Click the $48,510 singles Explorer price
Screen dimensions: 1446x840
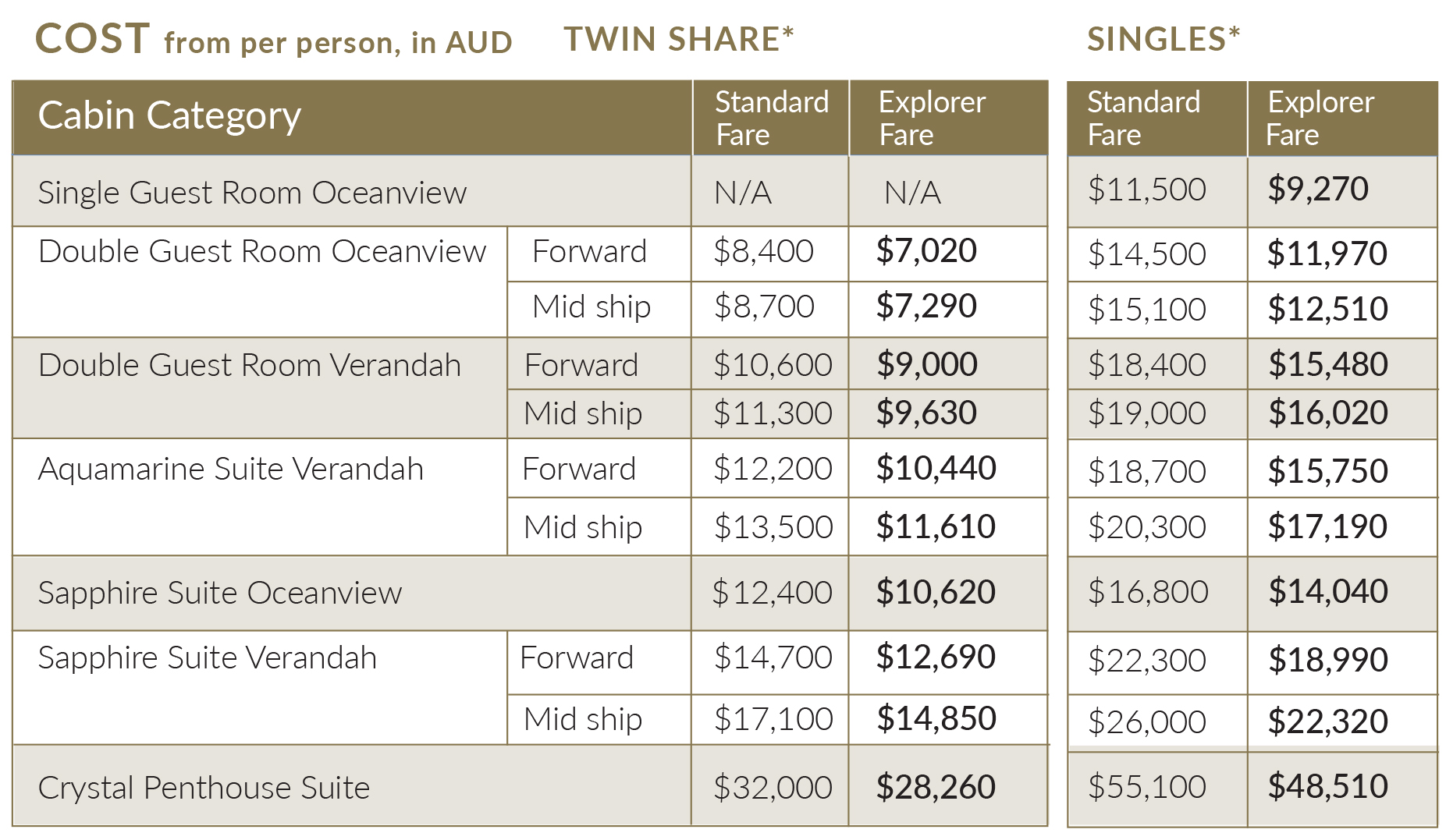click(1327, 785)
